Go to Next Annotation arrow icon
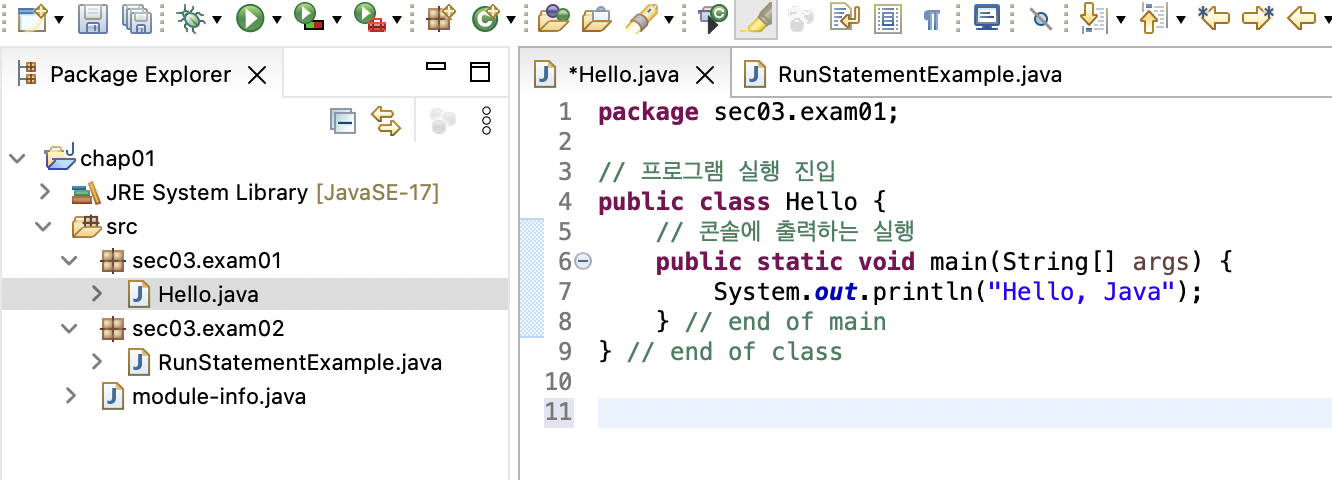Viewport: 1332px width, 480px height. pyautogui.click(x=1092, y=17)
